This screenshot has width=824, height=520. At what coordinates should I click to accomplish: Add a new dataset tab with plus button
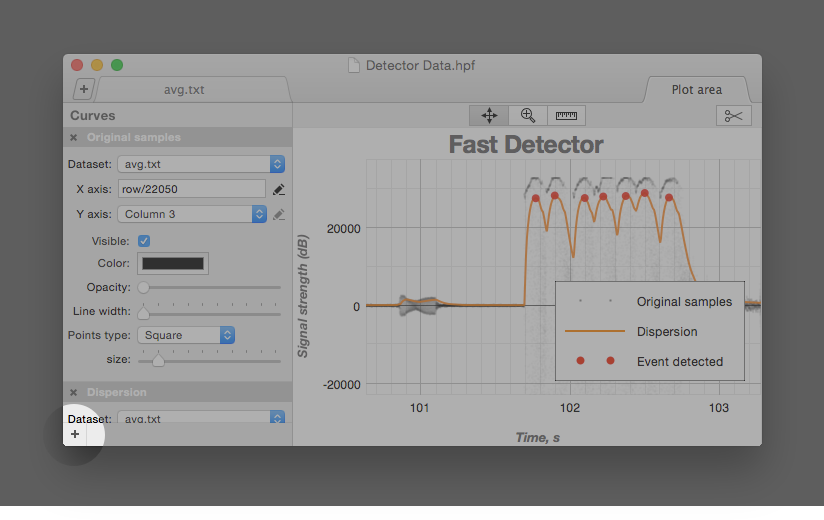[x=83, y=90]
